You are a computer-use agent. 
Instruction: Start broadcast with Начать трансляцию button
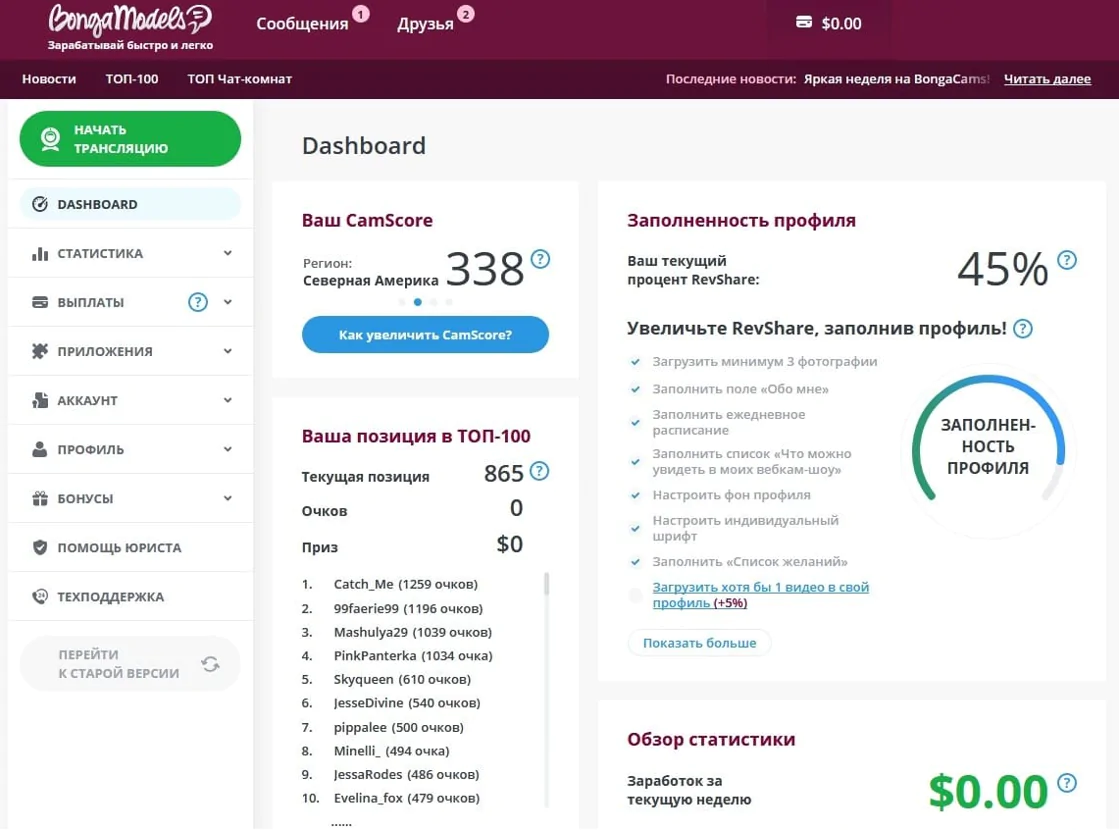coord(131,138)
